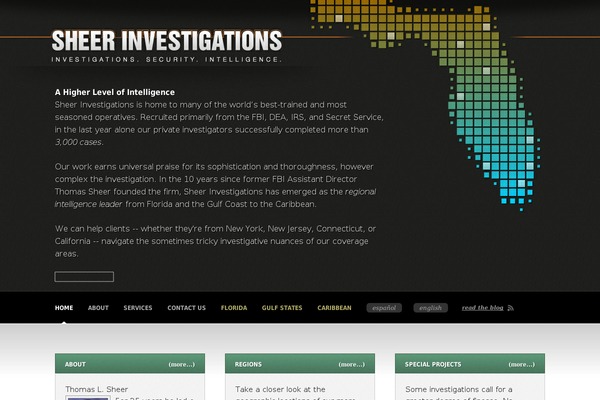600x400 pixels.
Task: Click the RSS feed icon
Action: click(x=510, y=308)
